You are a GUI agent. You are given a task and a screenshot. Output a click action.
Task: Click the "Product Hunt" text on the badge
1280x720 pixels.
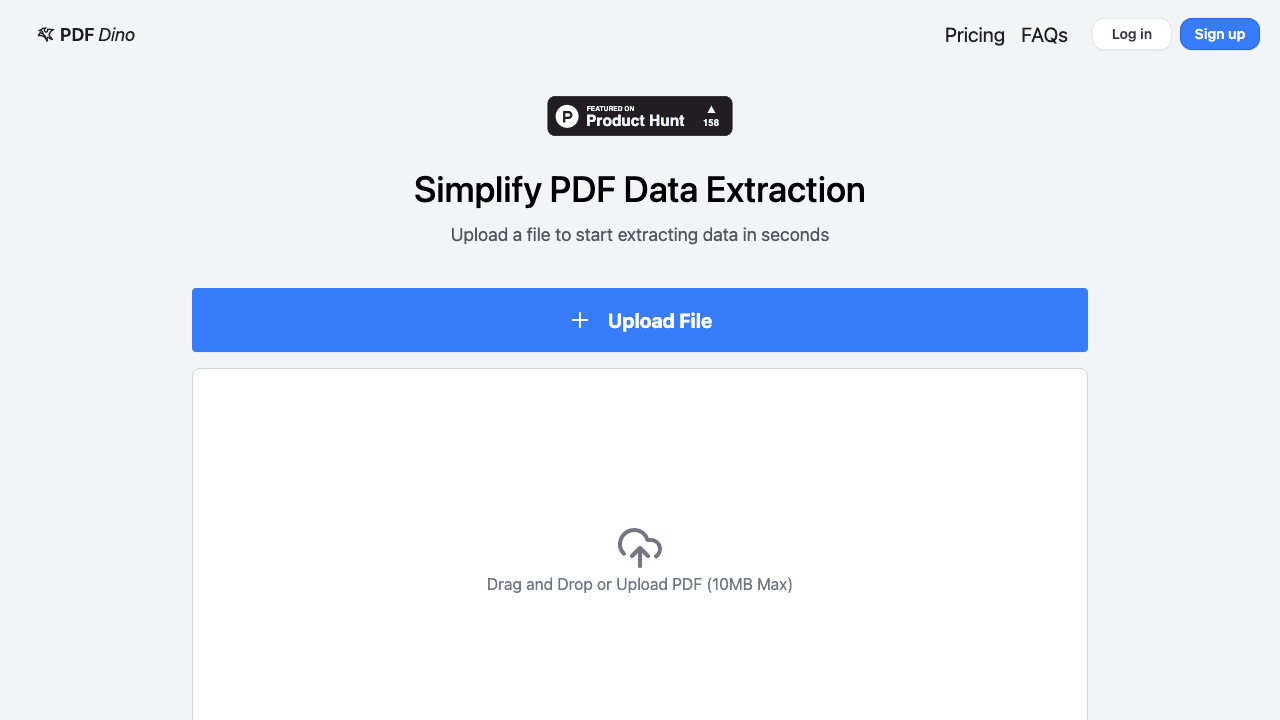click(x=635, y=121)
